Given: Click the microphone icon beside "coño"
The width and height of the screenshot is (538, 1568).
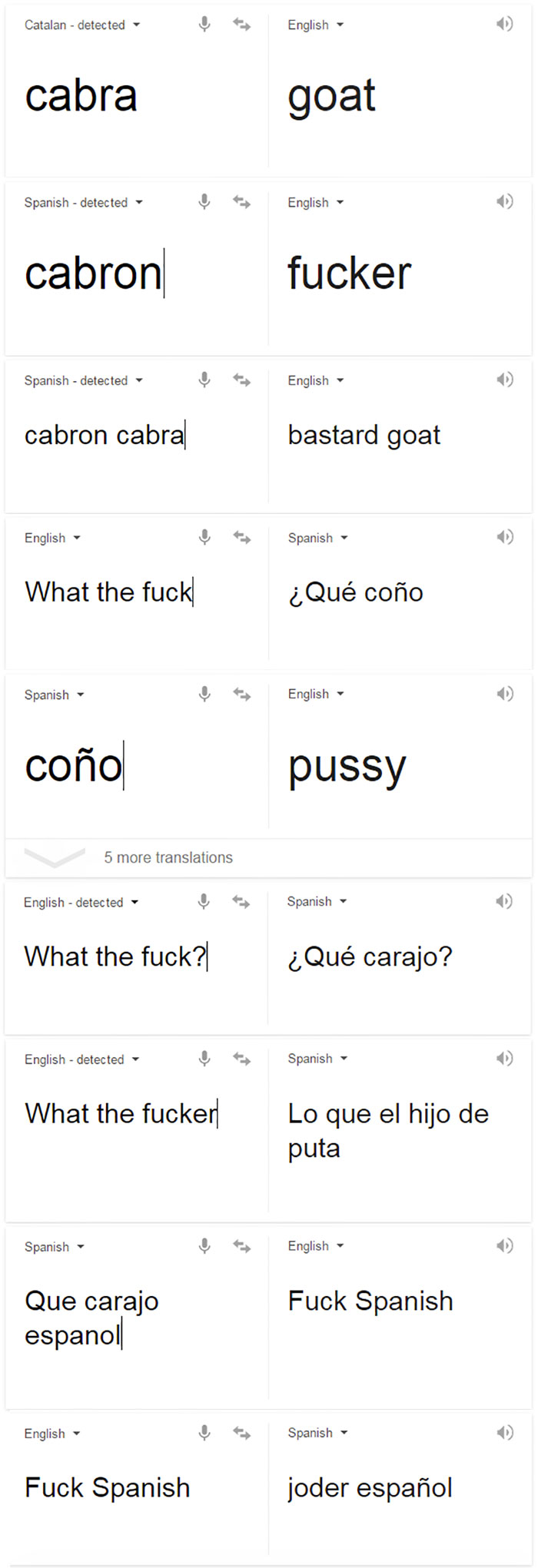Looking at the screenshot, I should [204, 694].
